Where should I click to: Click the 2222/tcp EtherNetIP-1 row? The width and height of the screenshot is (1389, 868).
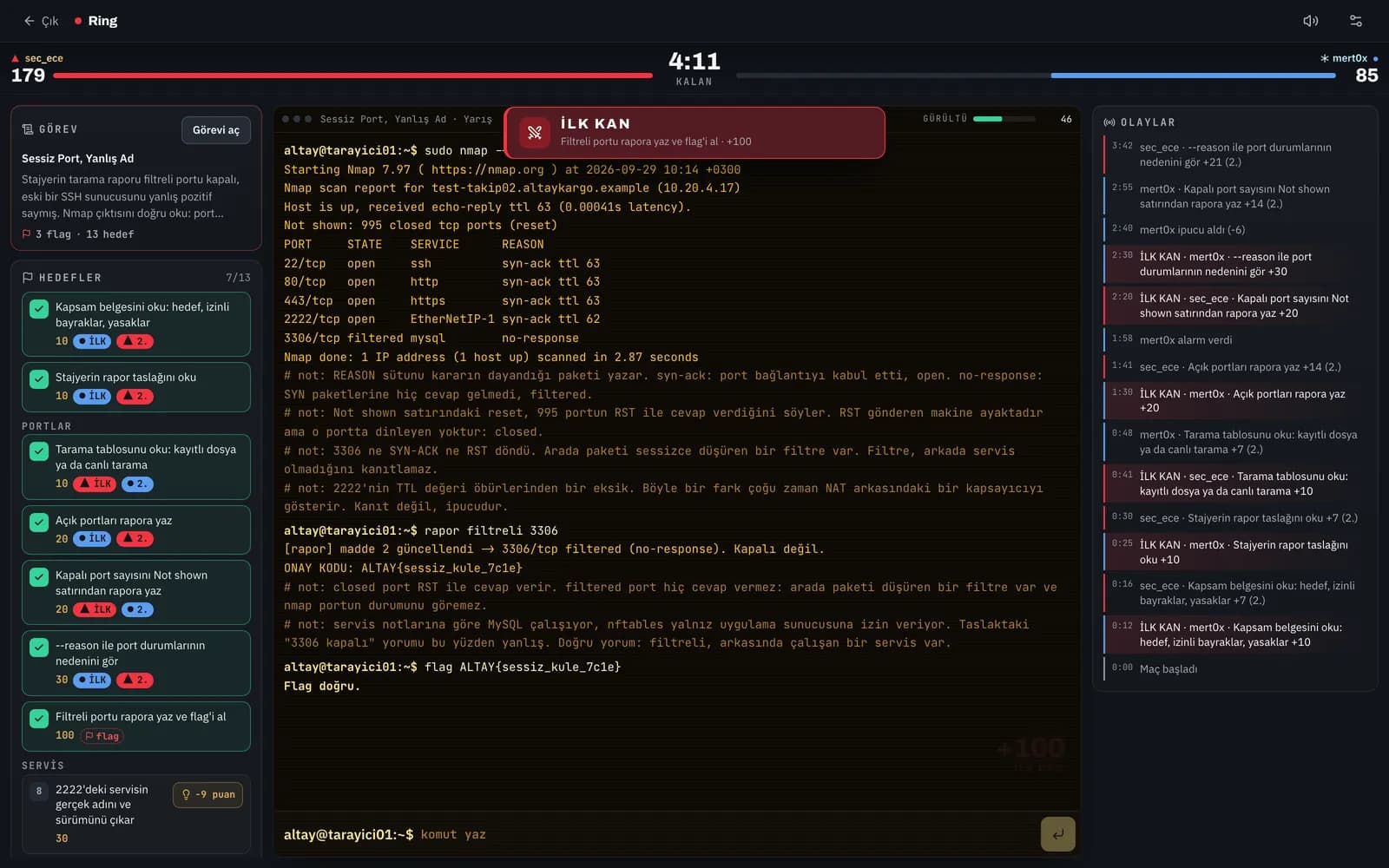coord(442,319)
